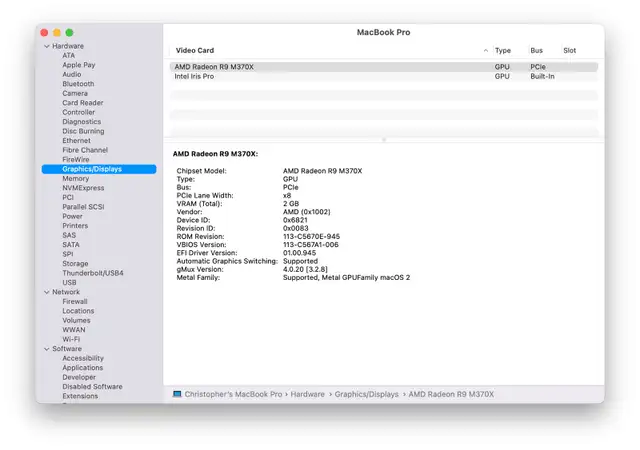Click Graphics/Displays in the path bar

pyautogui.click(x=367, y=394)
